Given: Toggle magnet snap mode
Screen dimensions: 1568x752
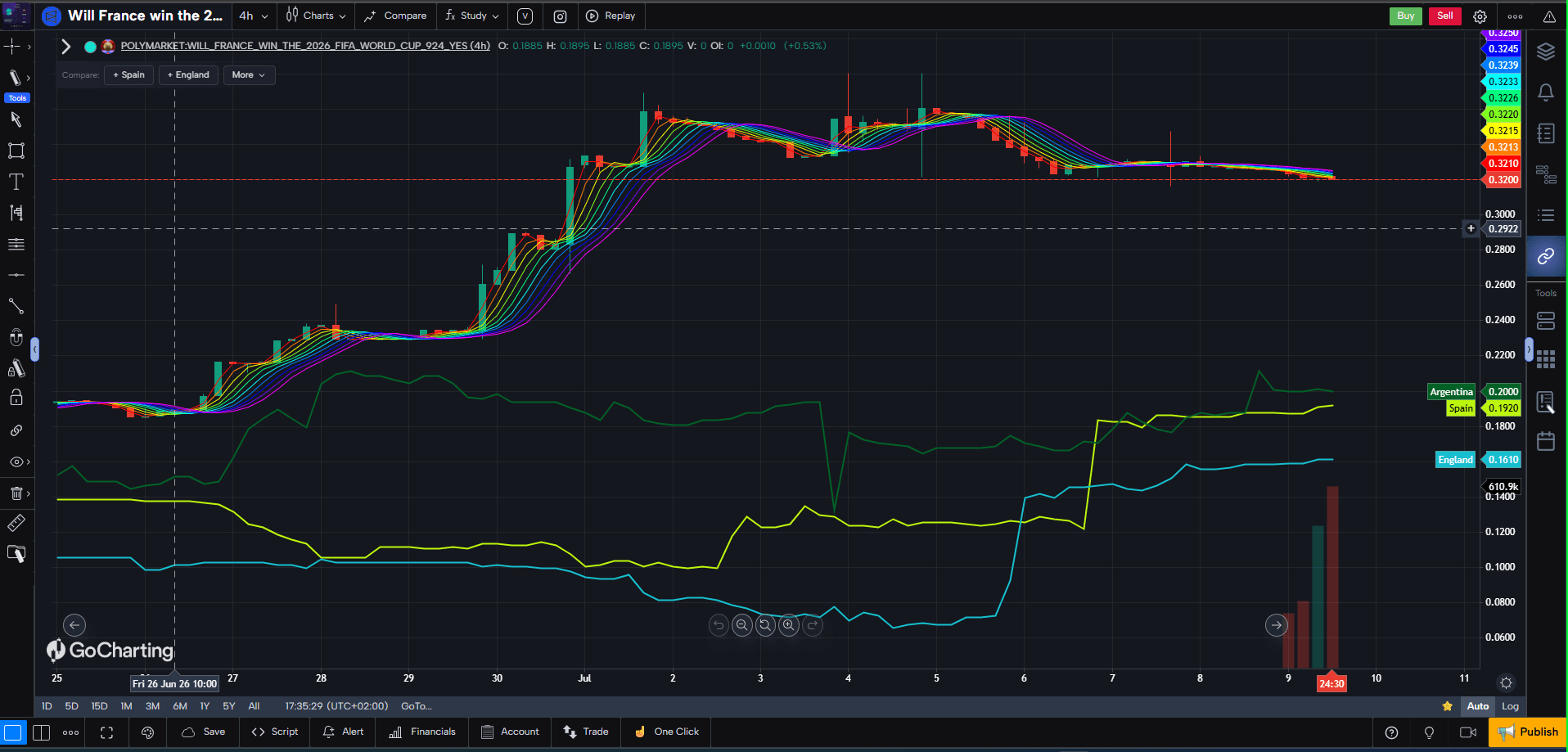Looking at the screenshot, I should tap(16, 337).
